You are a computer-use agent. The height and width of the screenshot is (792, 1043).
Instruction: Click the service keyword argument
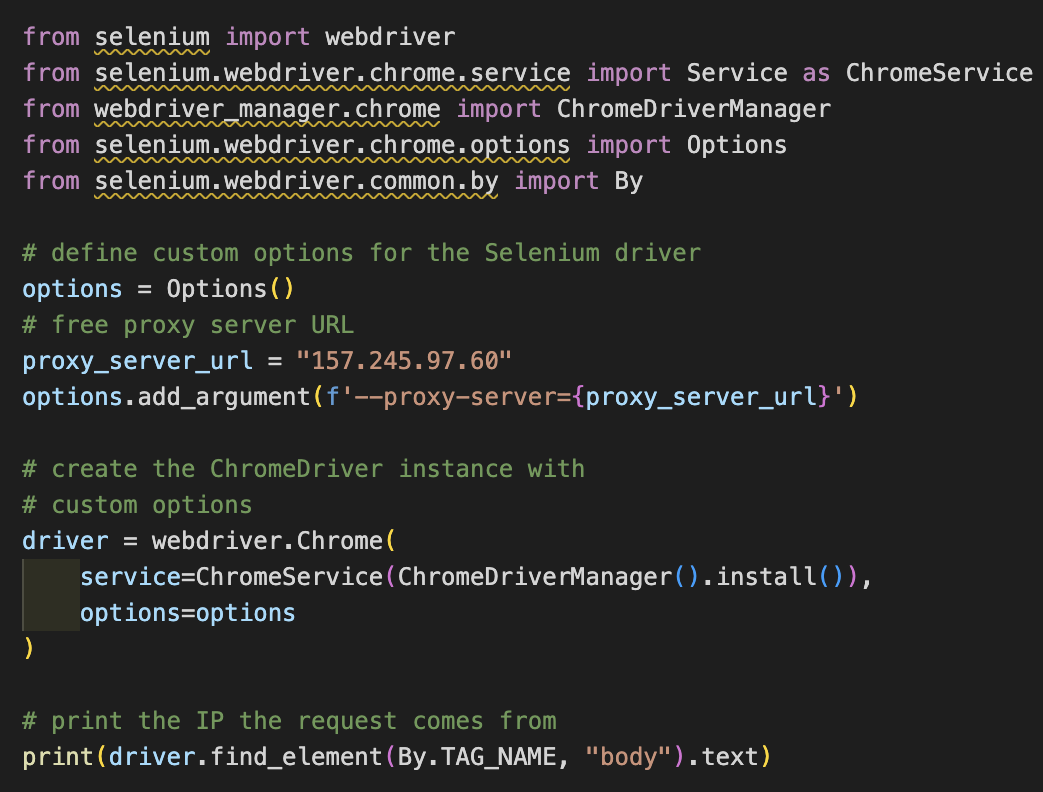point(130,577)
